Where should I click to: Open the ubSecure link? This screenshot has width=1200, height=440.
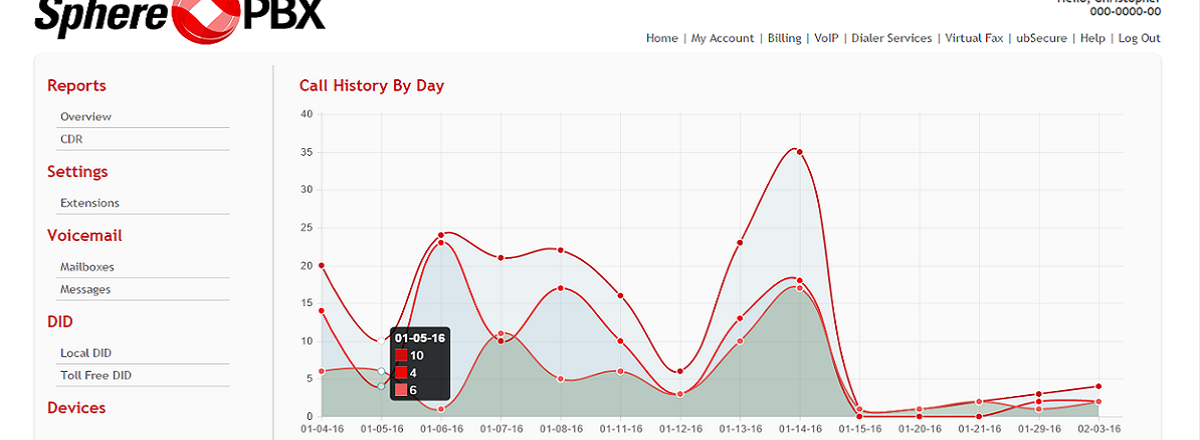pyautogui.click(x=1044, y=38)
